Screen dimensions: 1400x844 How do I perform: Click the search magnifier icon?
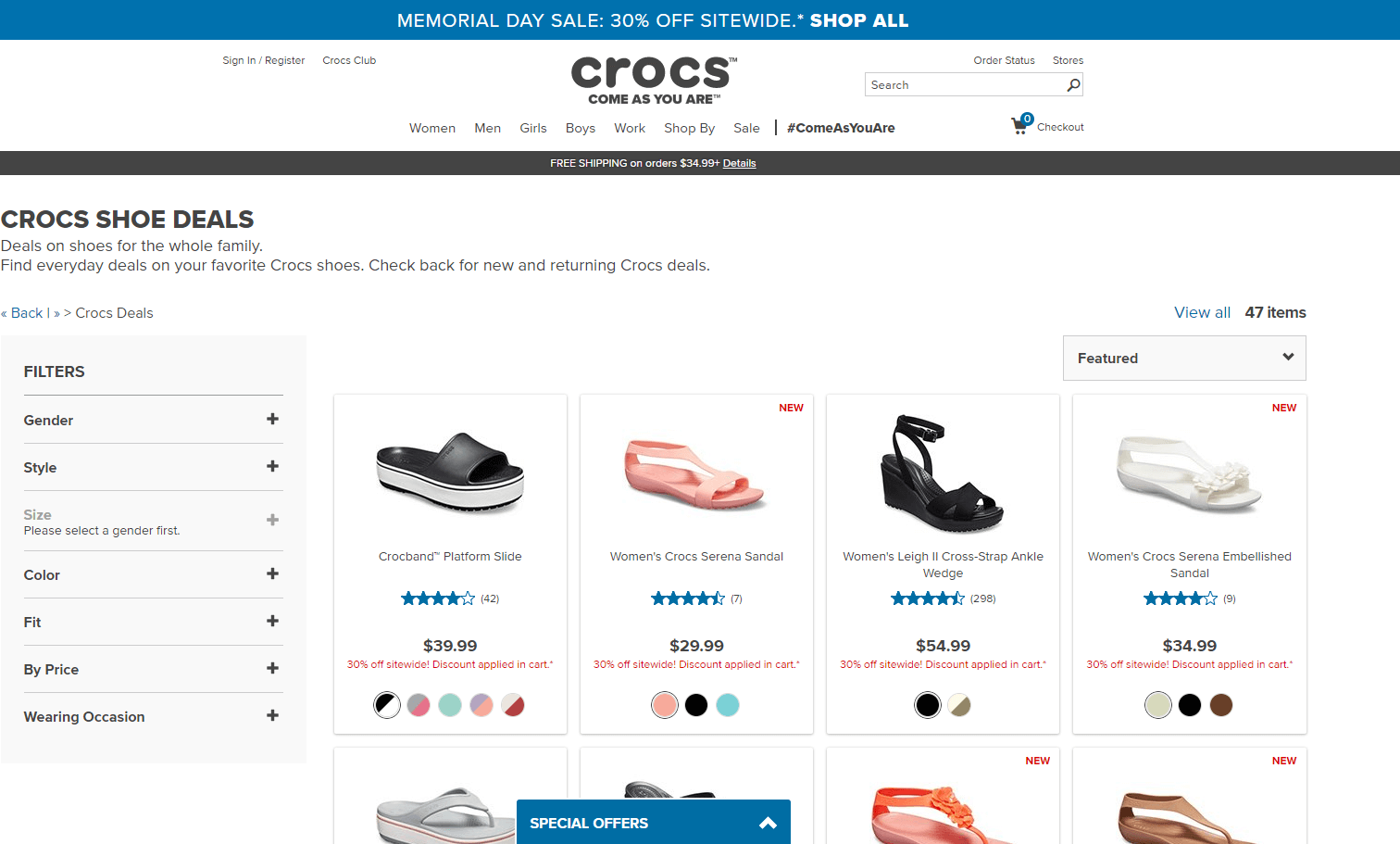(x=1073, y=85)
